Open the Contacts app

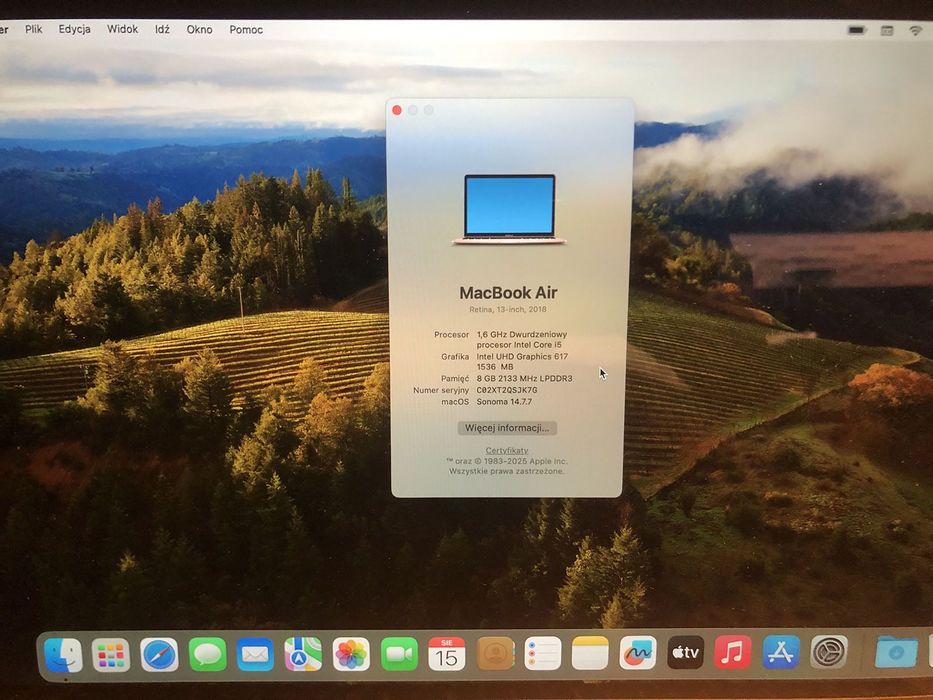coord(495,654)
